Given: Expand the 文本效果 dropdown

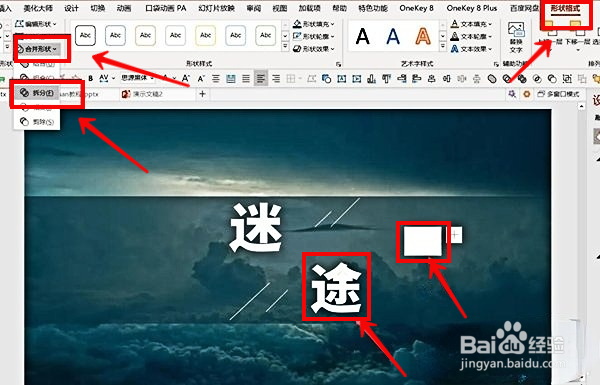Looking at the screenshot, I should (x=471, y=49).
